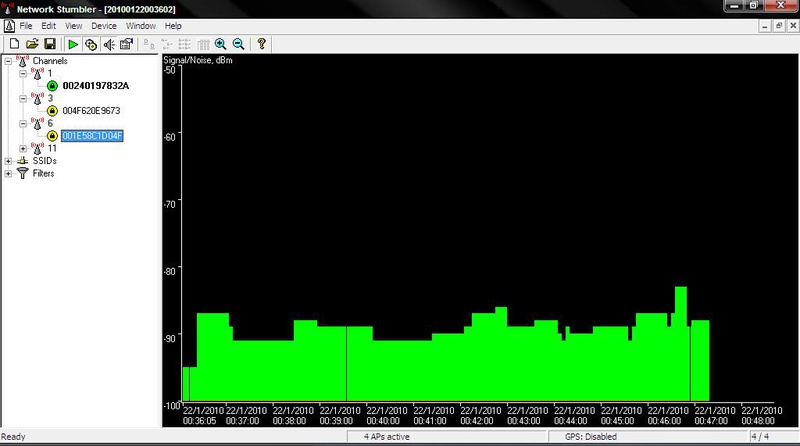
Task: Click the 00:40:00 time axis label
Action: coord(383,421)
